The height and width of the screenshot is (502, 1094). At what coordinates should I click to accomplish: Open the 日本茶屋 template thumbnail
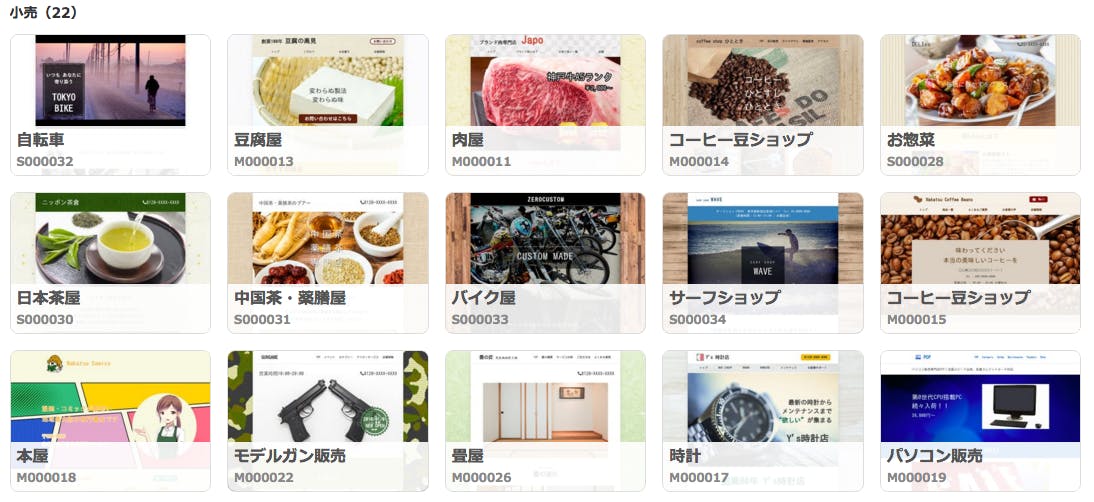110,263
